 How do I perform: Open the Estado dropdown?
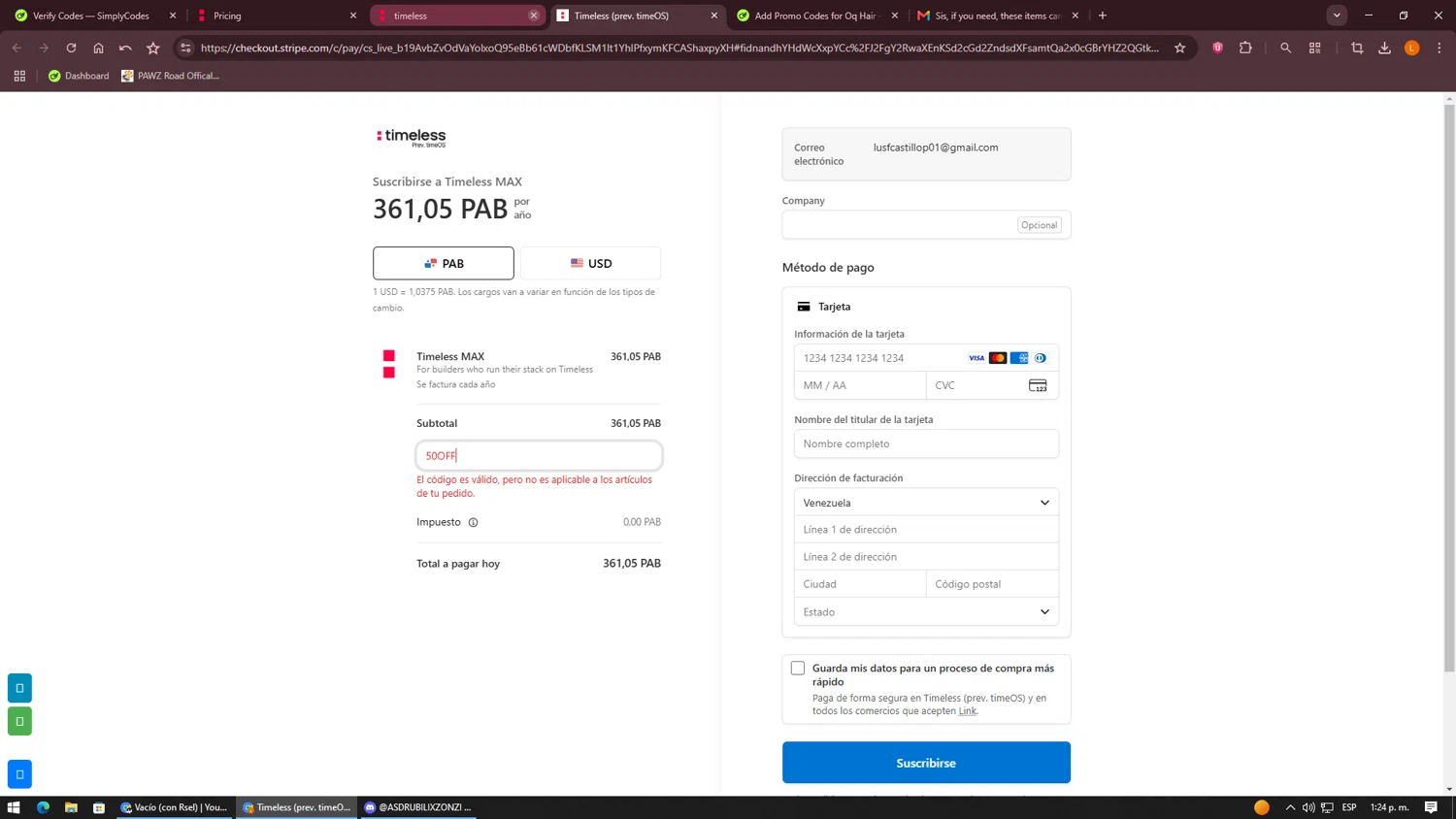(x=926, y=612)
